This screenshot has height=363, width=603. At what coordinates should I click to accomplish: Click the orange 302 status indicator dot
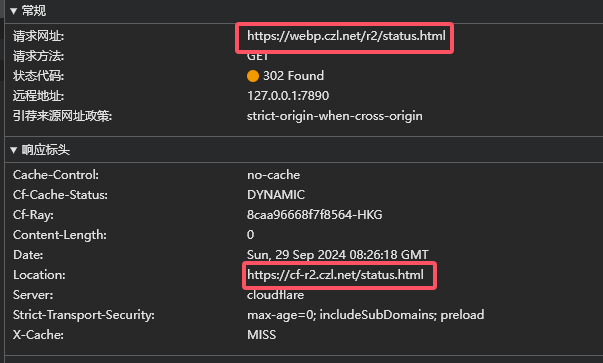pos(253,76)
